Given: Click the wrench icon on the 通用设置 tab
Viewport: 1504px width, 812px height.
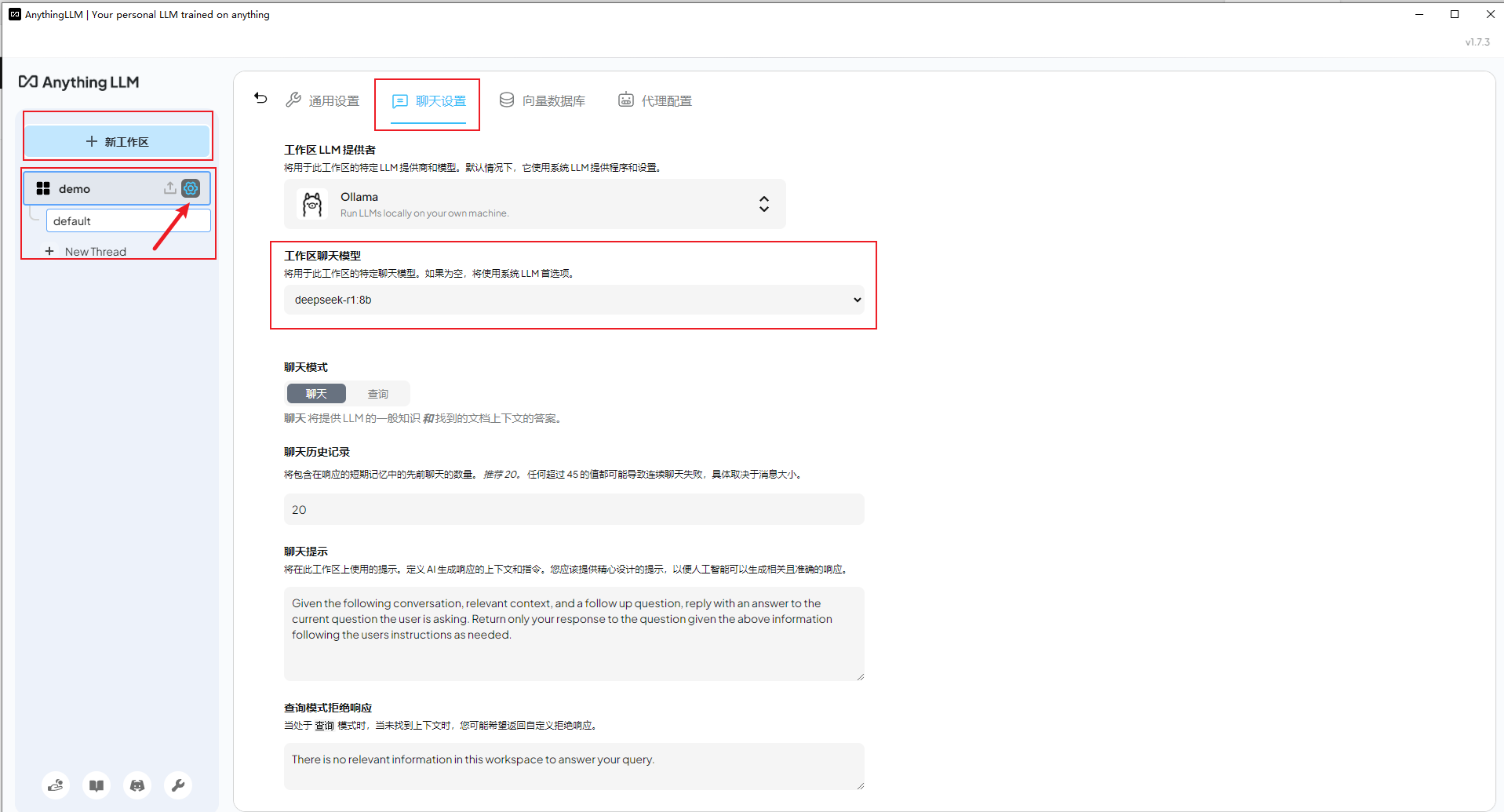Looking at the screenshot, I should 293,100.
